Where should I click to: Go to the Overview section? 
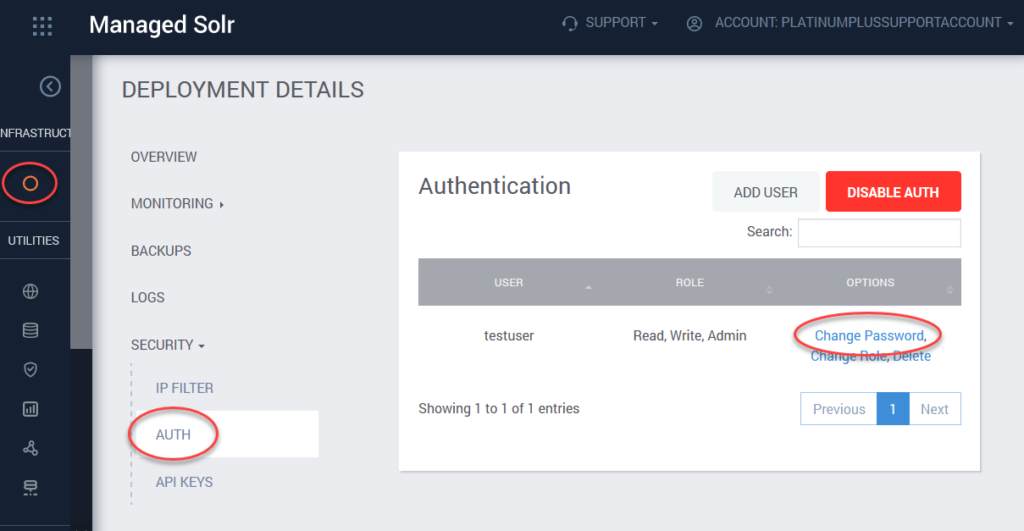pyautogui.click(x=164, y=157)
